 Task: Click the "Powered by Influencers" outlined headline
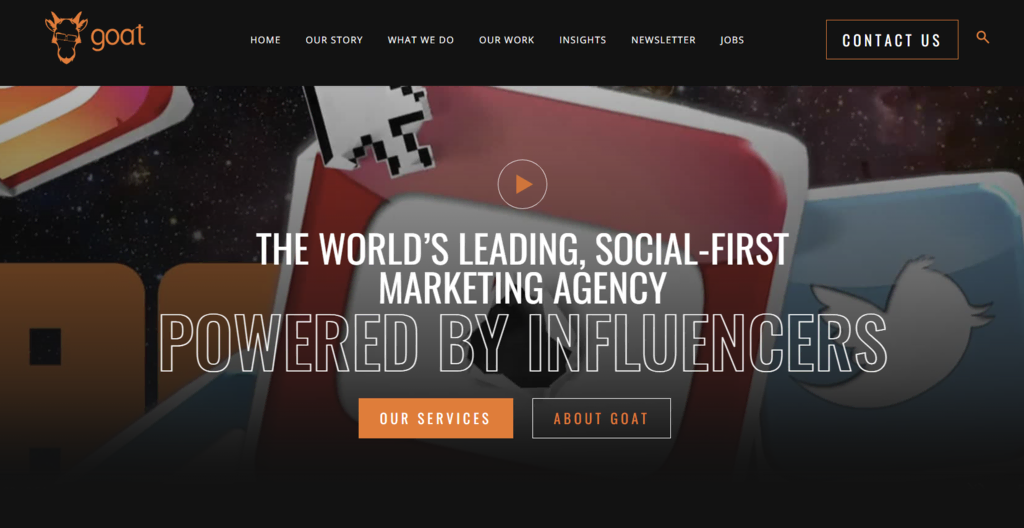click(523, 343)
